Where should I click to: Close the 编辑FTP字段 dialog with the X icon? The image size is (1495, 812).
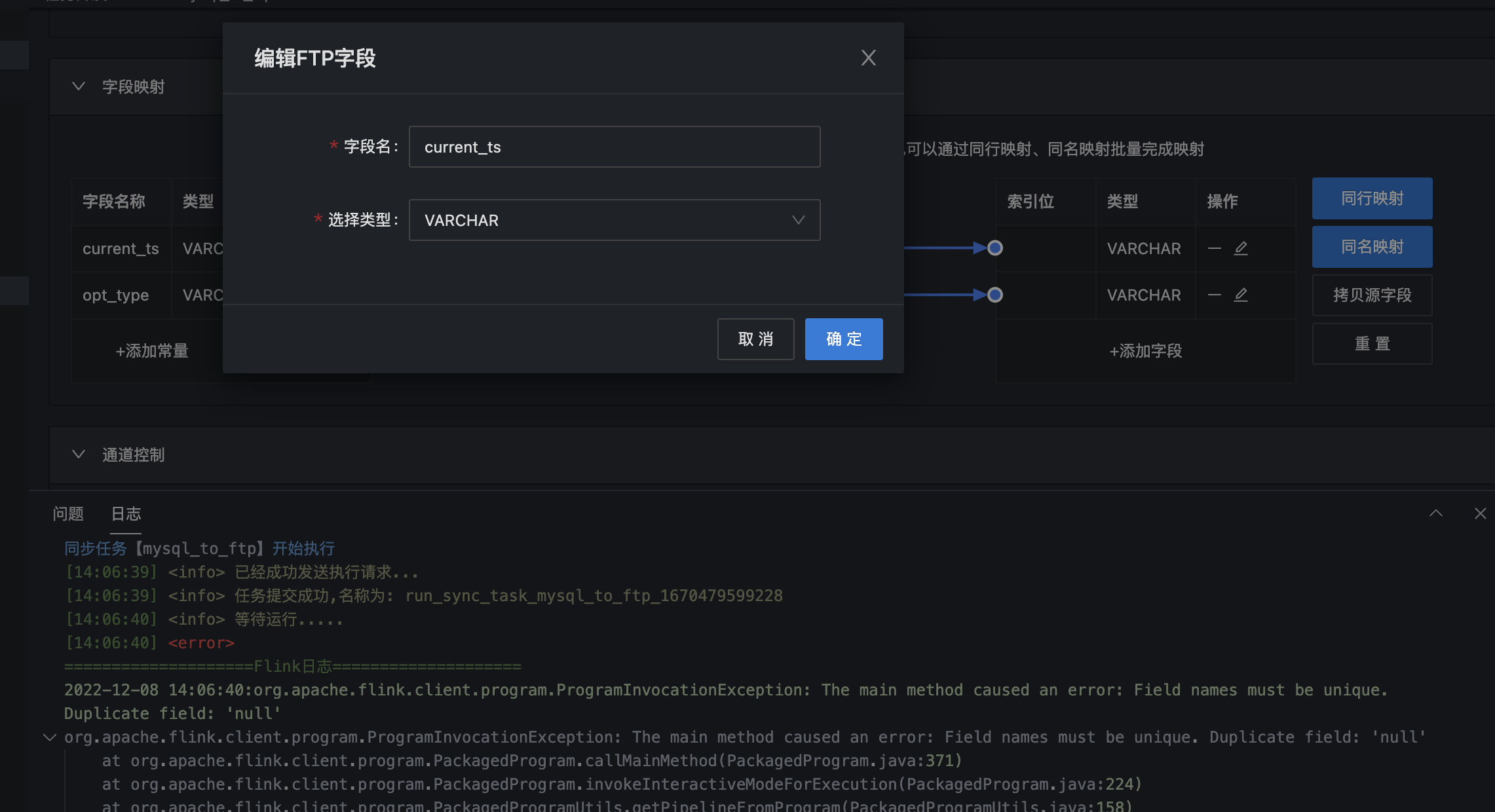868,58
